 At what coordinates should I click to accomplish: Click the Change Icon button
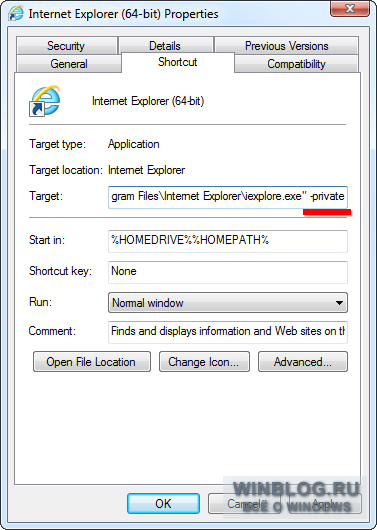click(x=204, y=362)
